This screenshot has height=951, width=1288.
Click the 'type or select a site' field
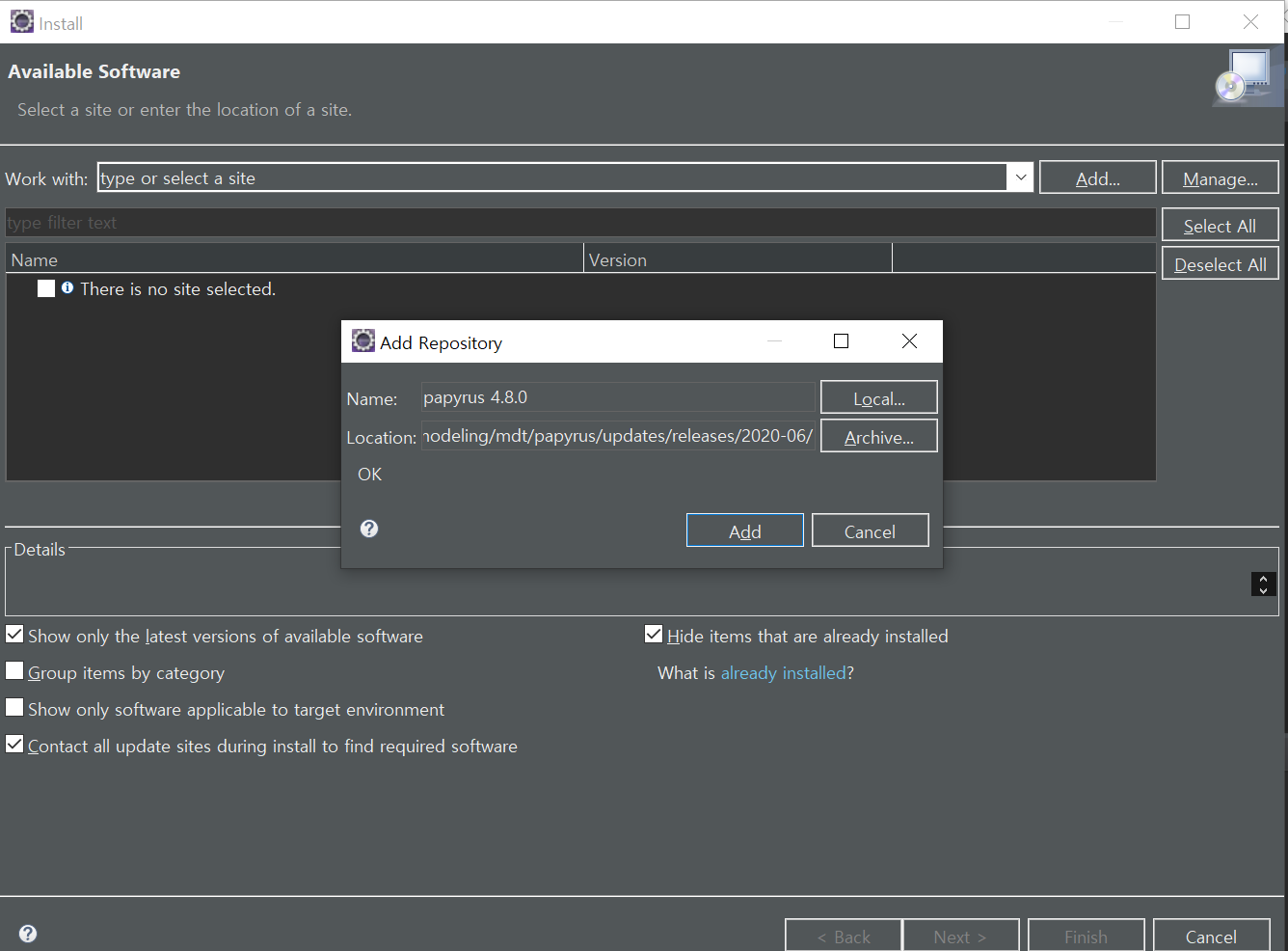(x=554, y=177)
